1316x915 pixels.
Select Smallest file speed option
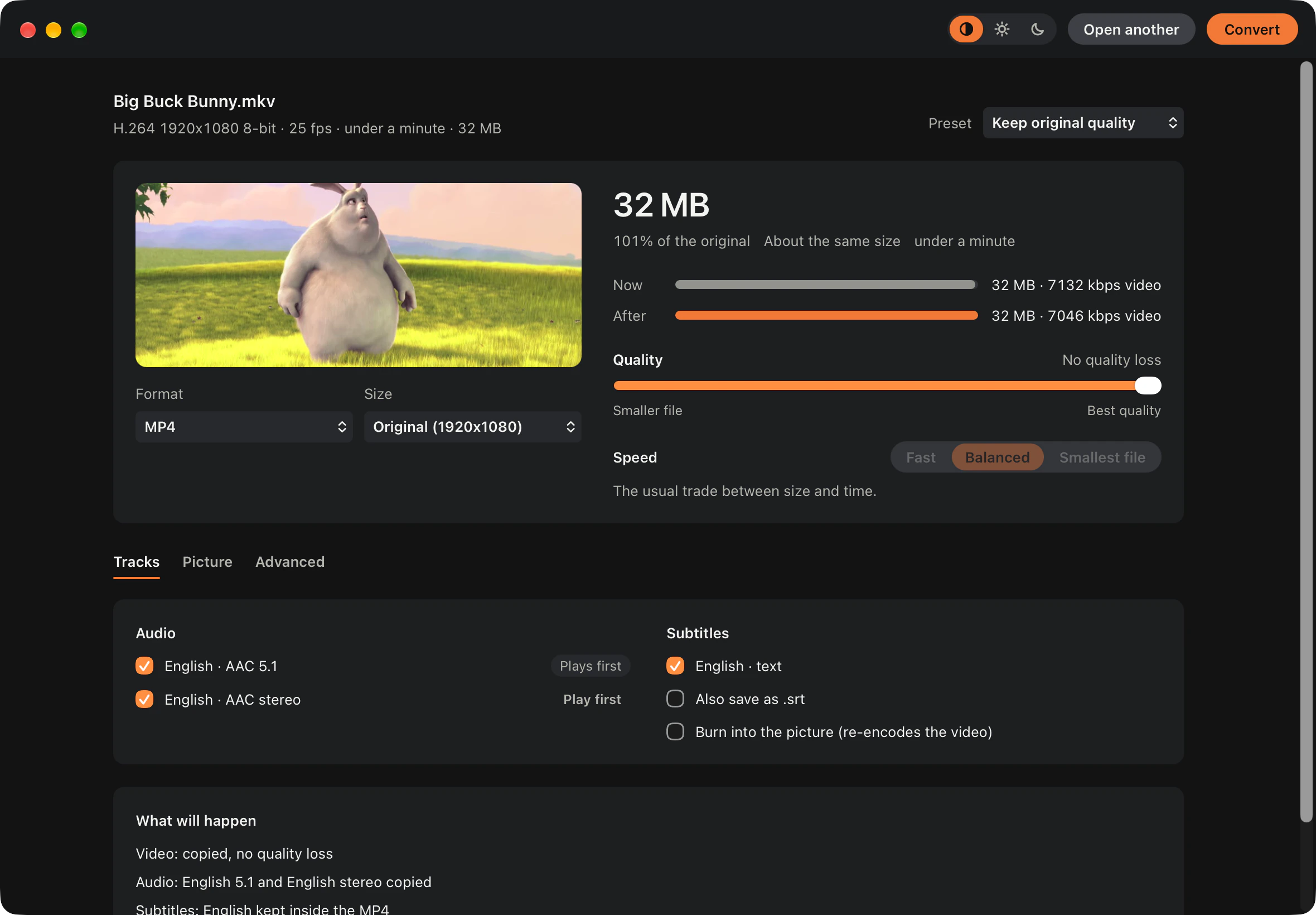click(x=1102, y=458)
